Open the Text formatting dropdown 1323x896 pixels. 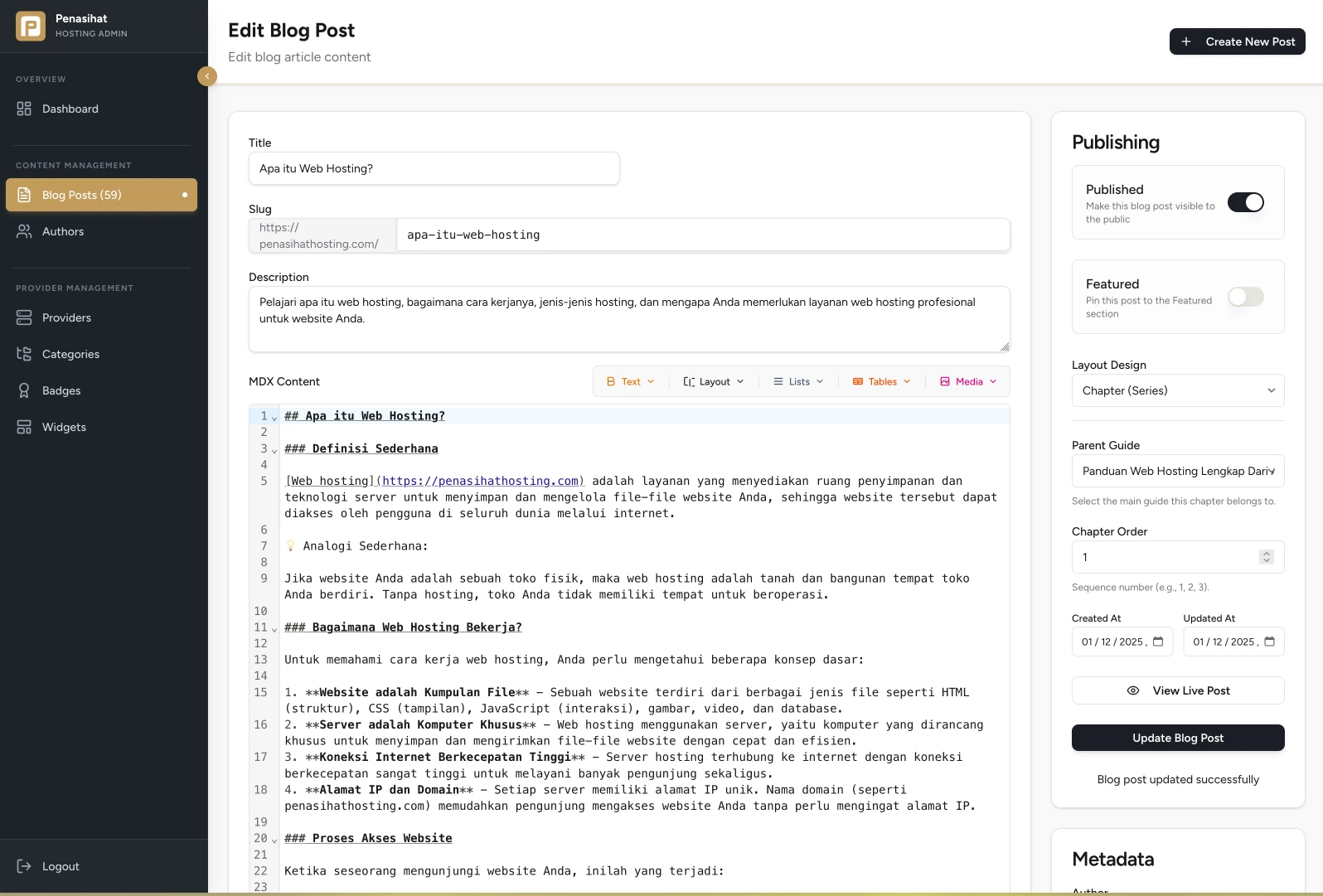pyautogui.click(x=631, y=381)
